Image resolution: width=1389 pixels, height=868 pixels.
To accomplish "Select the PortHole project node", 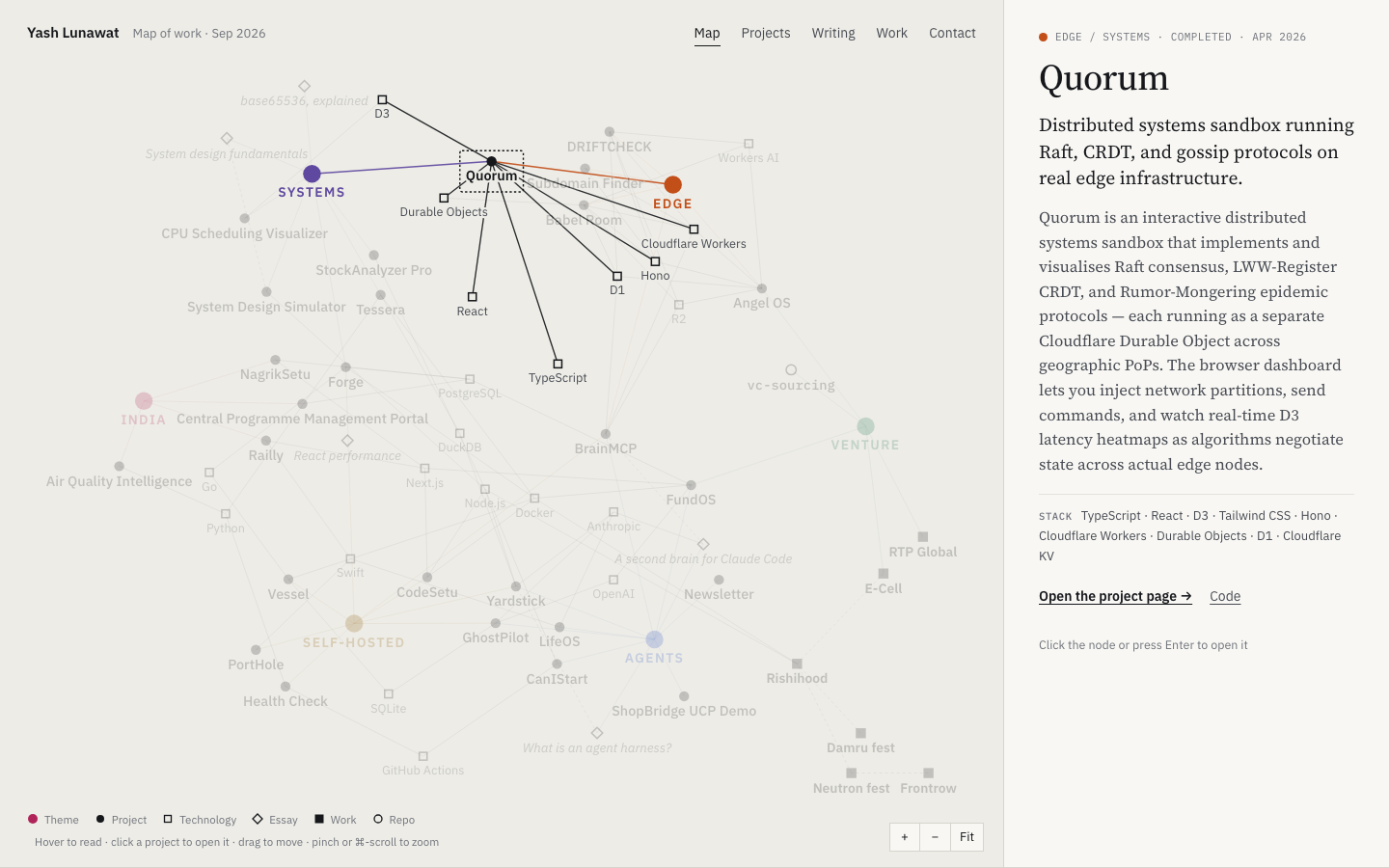I will coord(256,650).
